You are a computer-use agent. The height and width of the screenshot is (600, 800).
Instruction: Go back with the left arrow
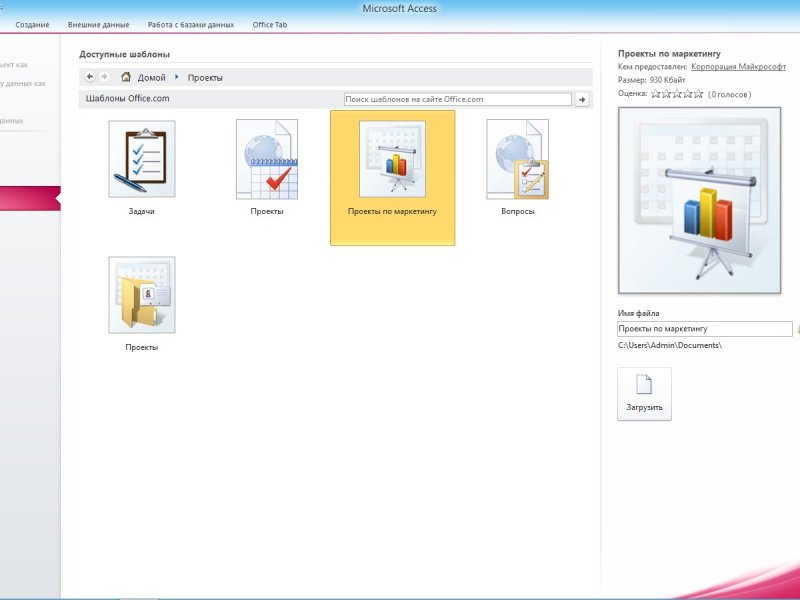click(90, 77)
